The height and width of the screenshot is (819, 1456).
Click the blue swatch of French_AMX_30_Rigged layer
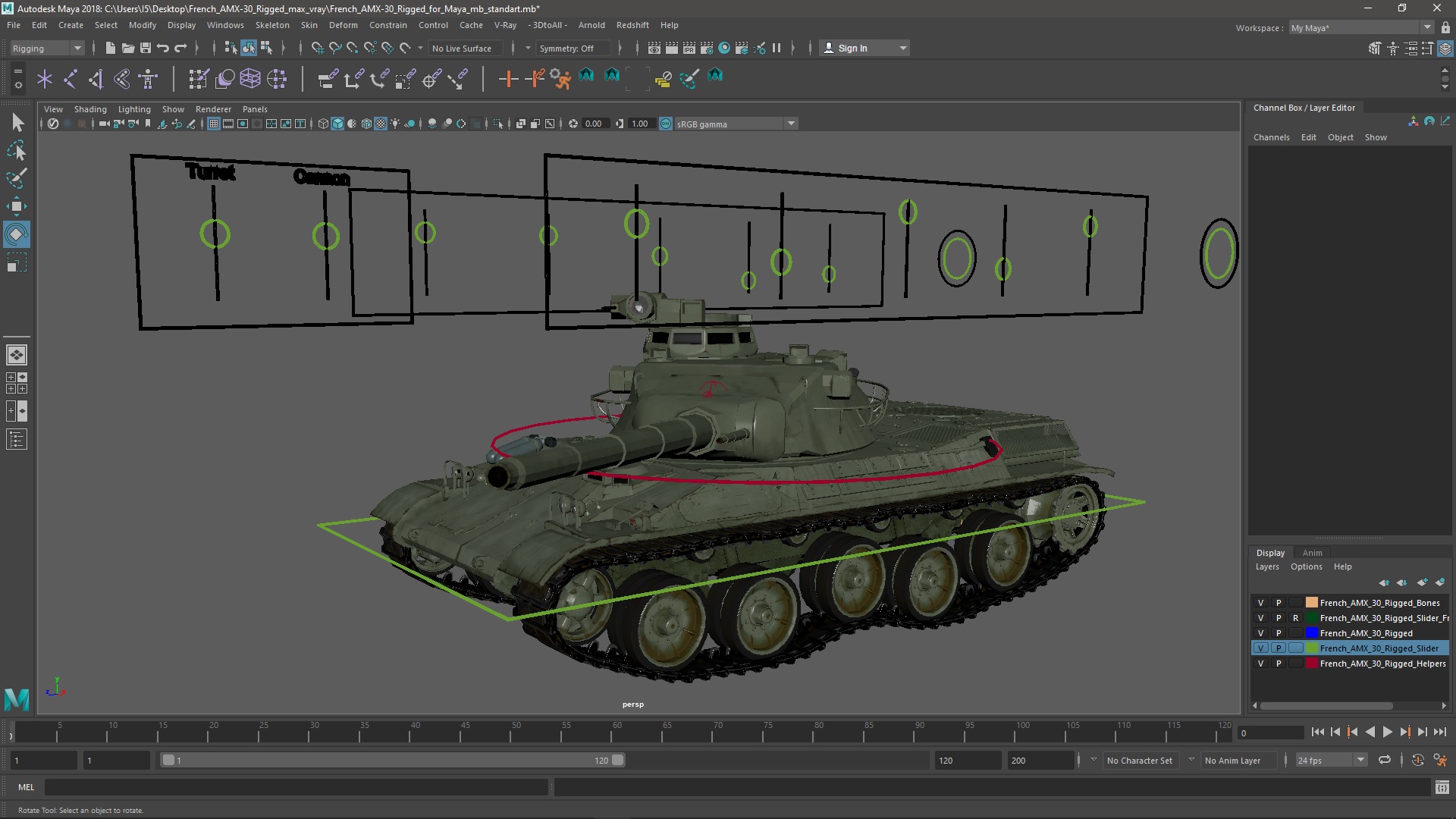tap(1311, 633)
